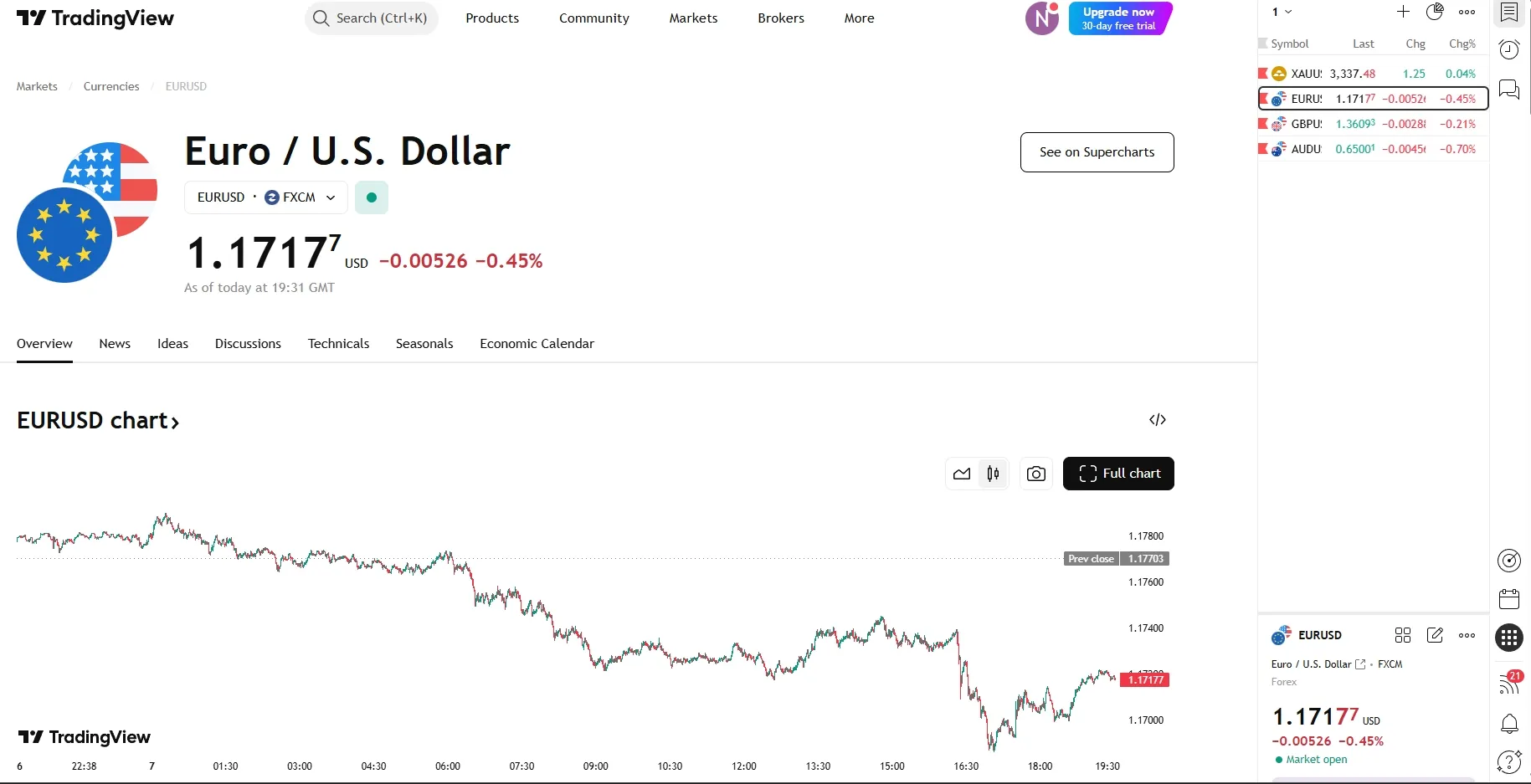1531x784 pixels.
Task: Add symbol with watchlist plus icon
Action: (1403, 12)
